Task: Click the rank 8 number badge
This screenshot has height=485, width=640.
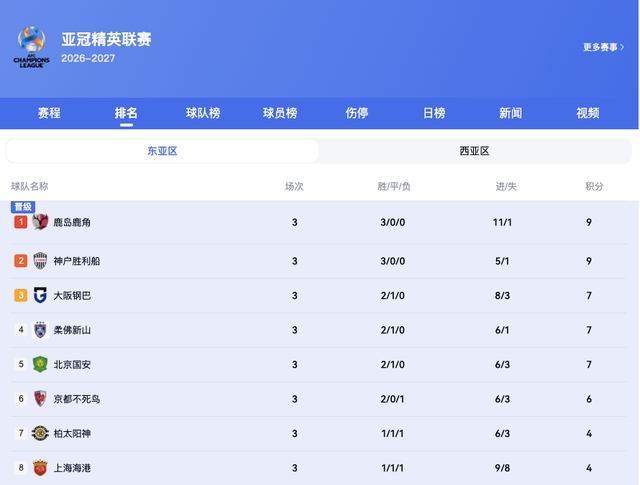Action: pos(21,467)
